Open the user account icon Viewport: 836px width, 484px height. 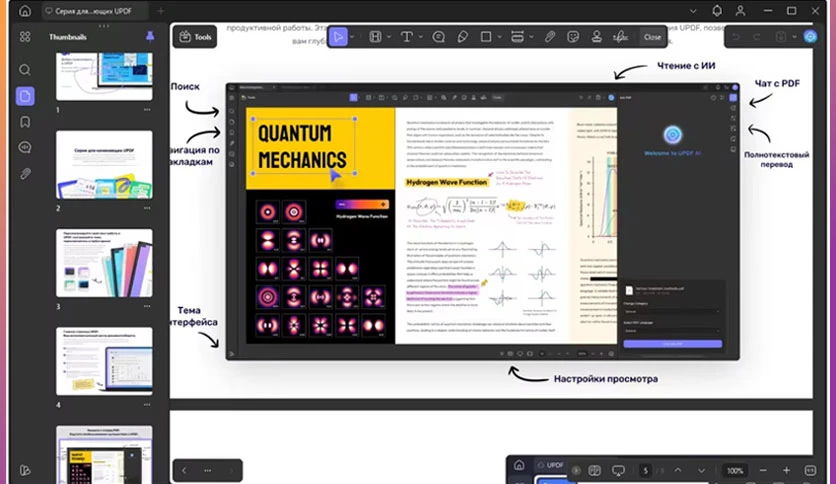[741, 11]
